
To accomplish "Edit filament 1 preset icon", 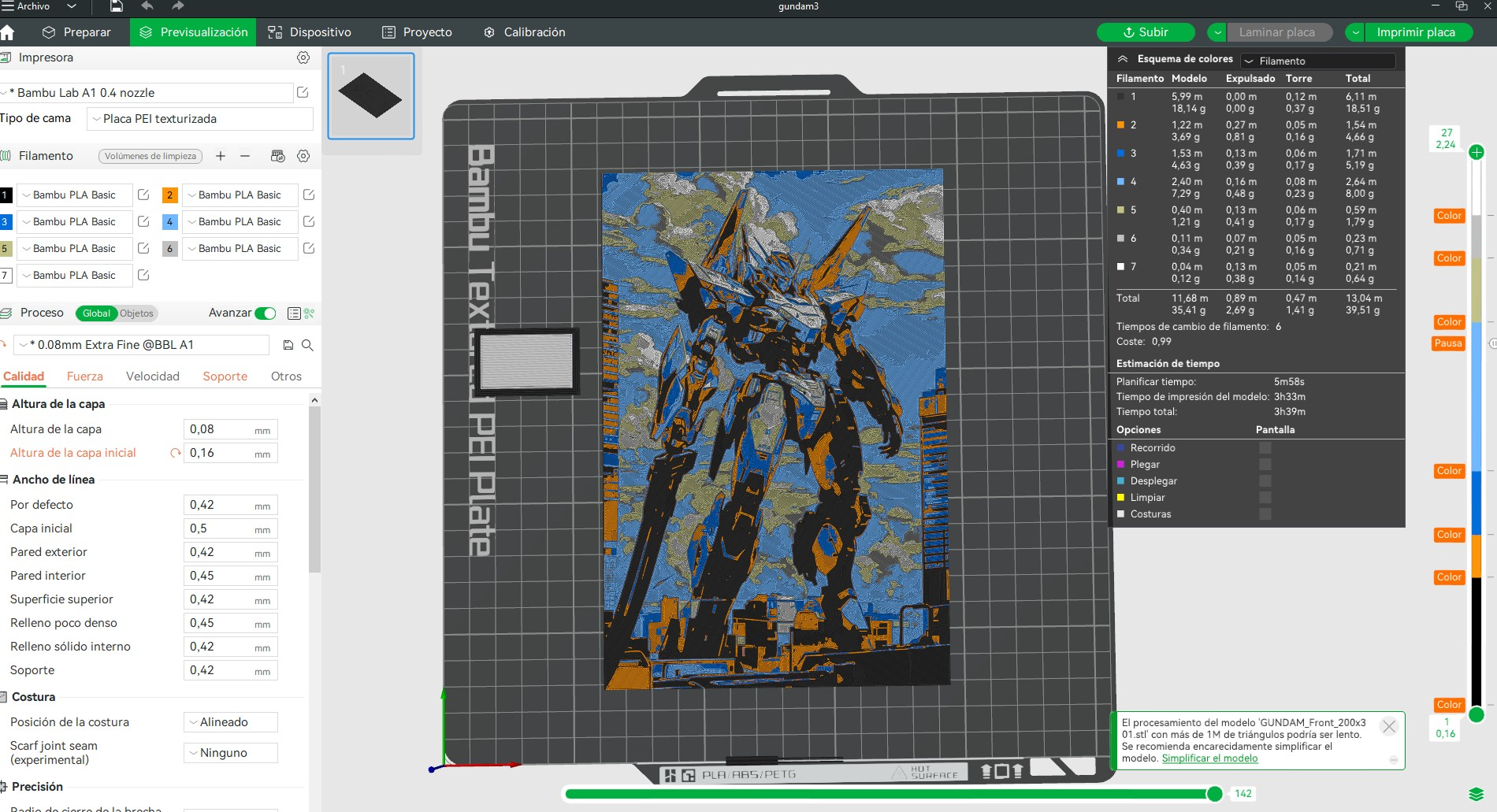I will (x=143, y=195).
